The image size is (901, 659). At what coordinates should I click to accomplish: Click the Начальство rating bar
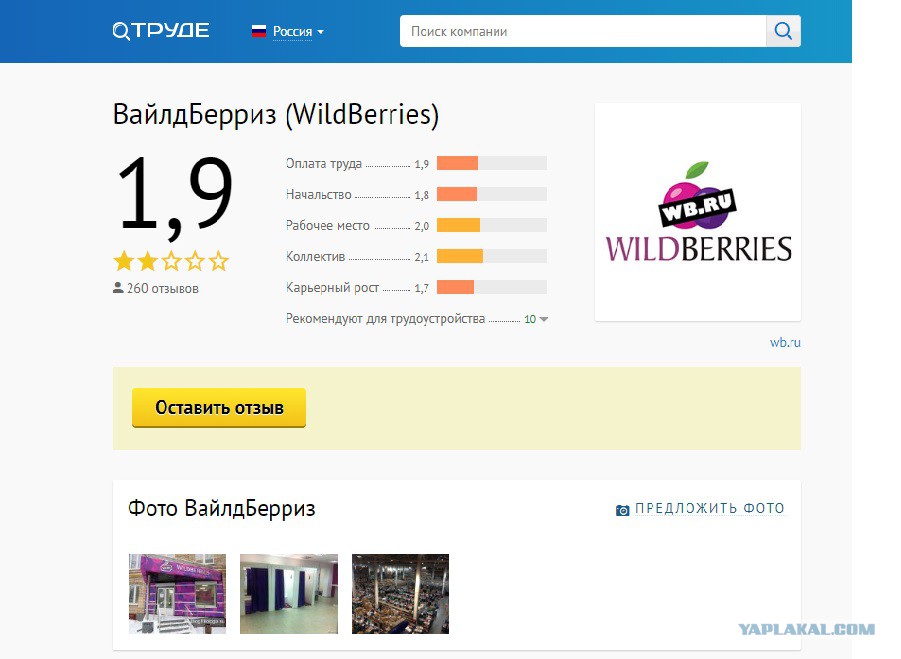[x=491, y=194]
